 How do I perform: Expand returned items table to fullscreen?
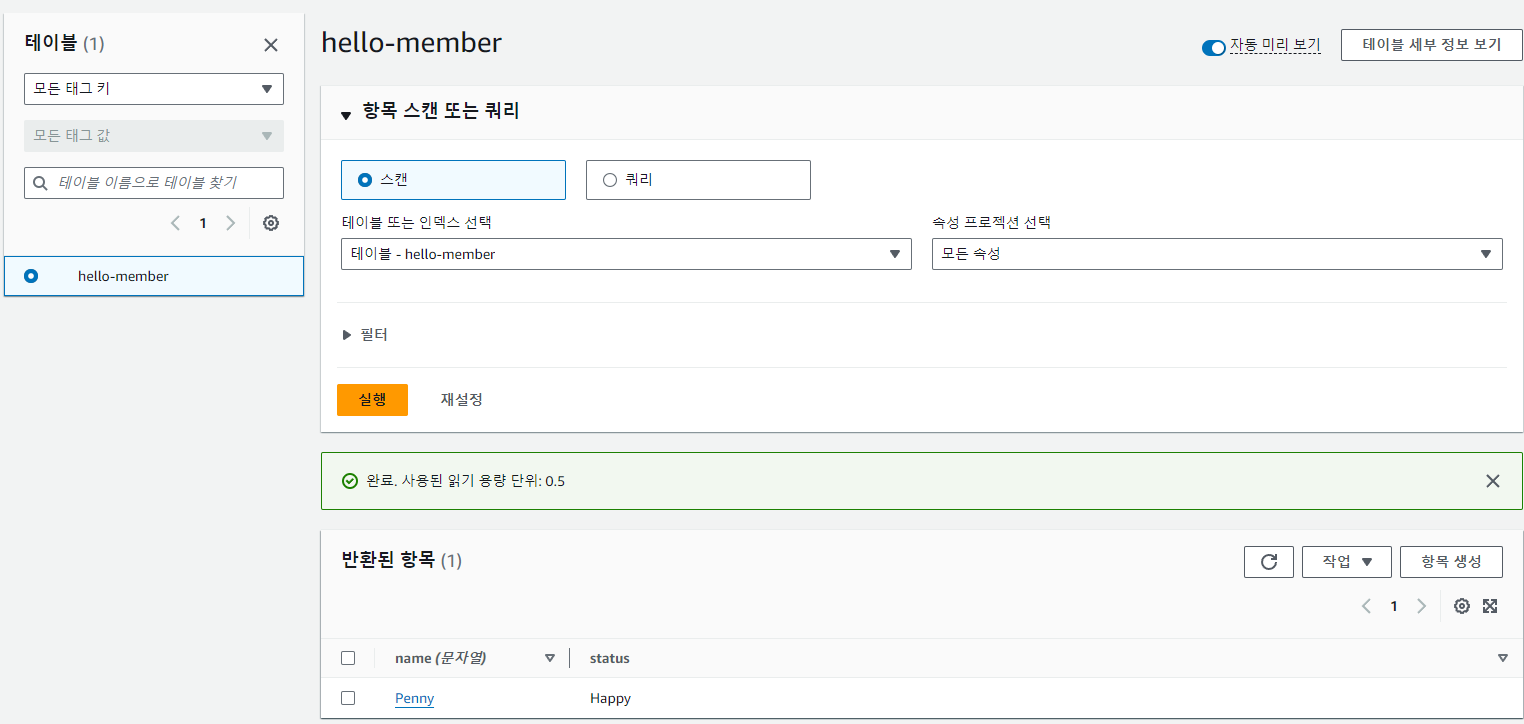click(1490, 606)
